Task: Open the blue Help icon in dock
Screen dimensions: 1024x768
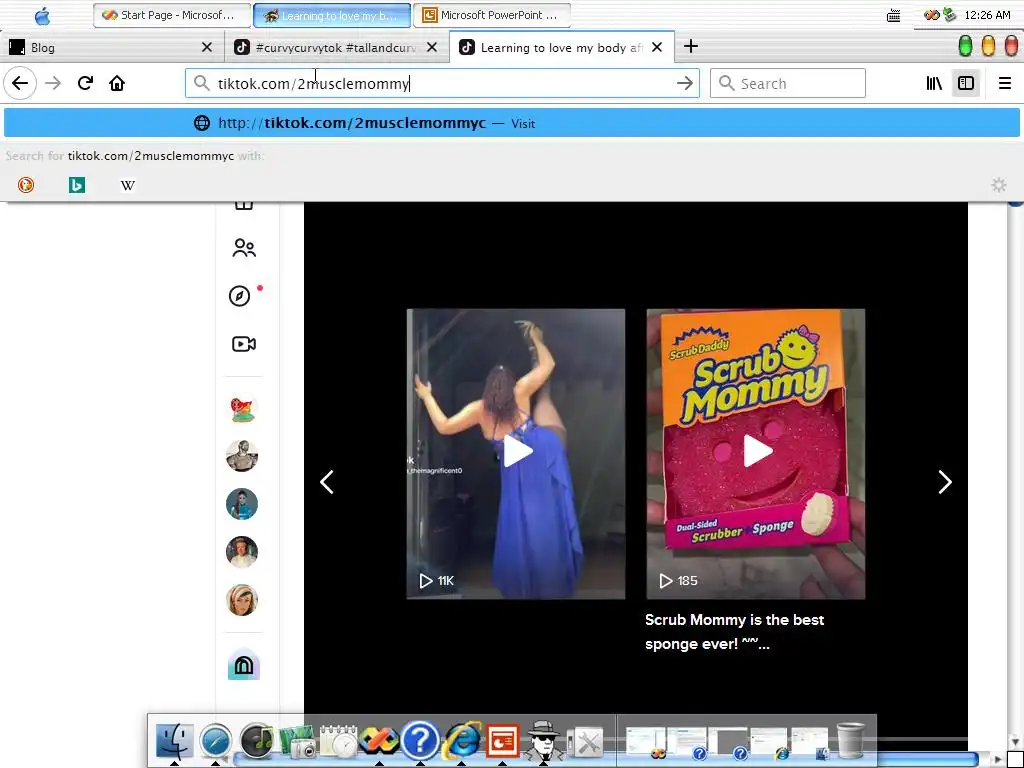Action: [x=420, y=741]
